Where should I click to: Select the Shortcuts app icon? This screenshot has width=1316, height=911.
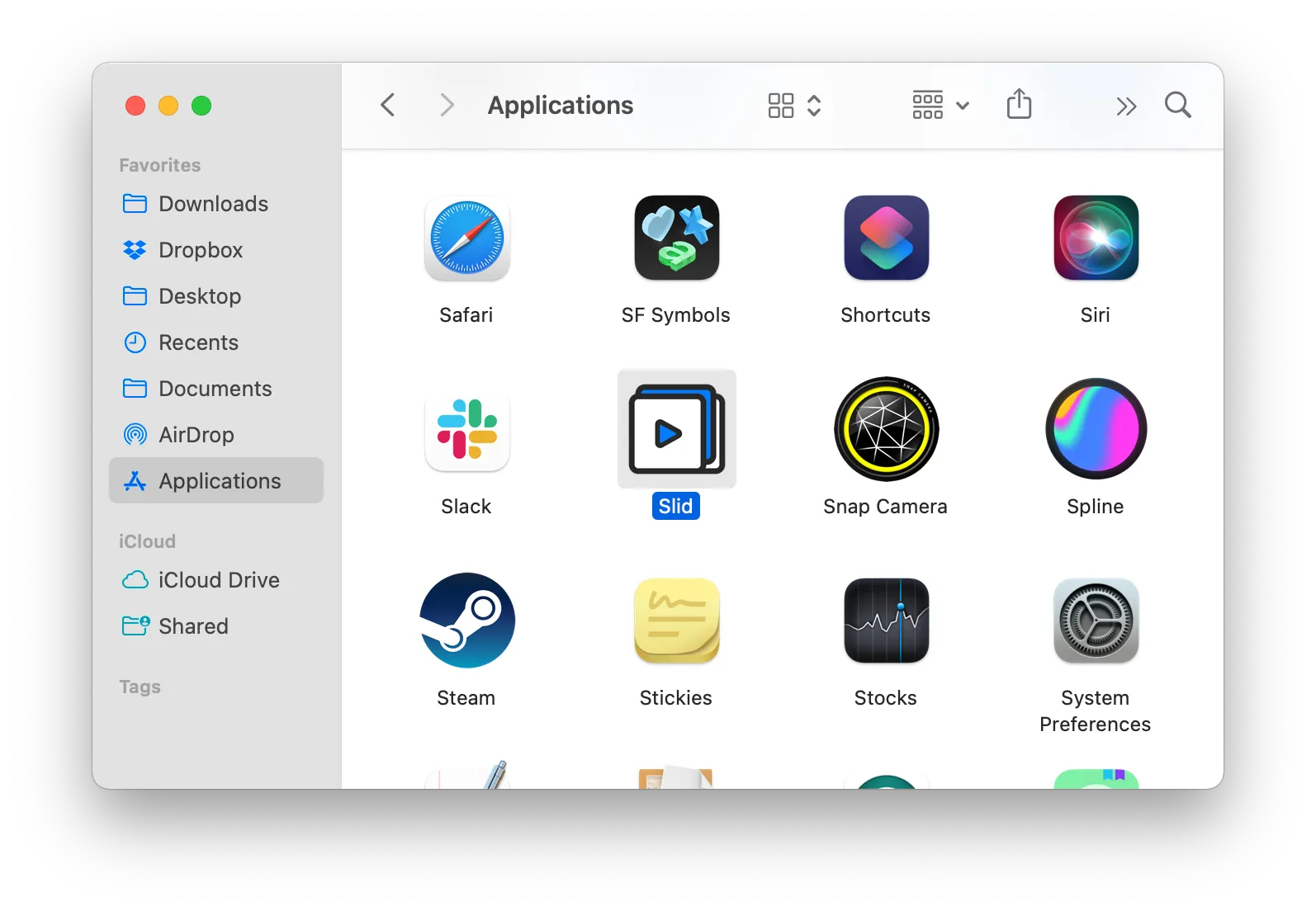887,238
